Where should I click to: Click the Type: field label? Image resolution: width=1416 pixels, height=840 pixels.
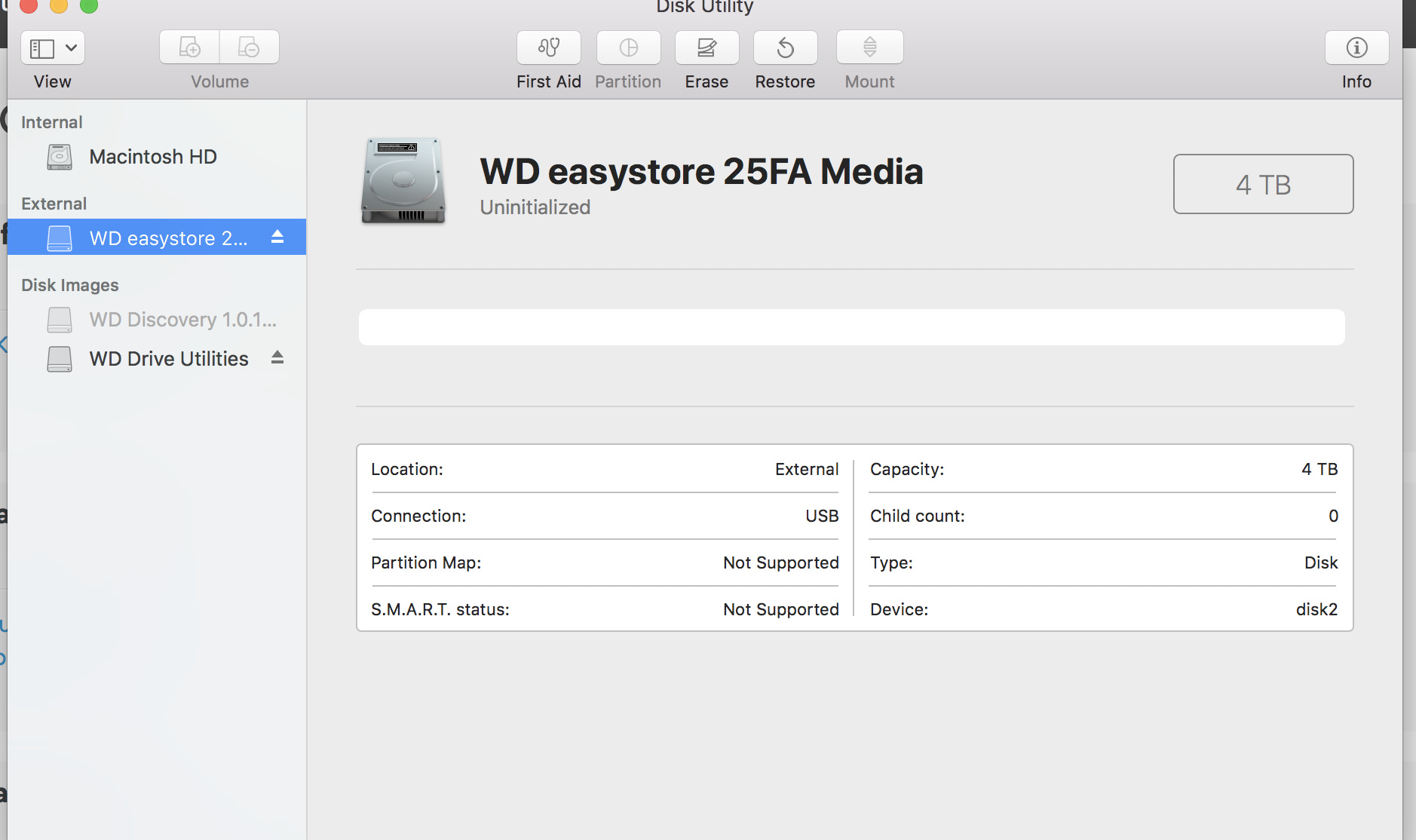[891, 563]
